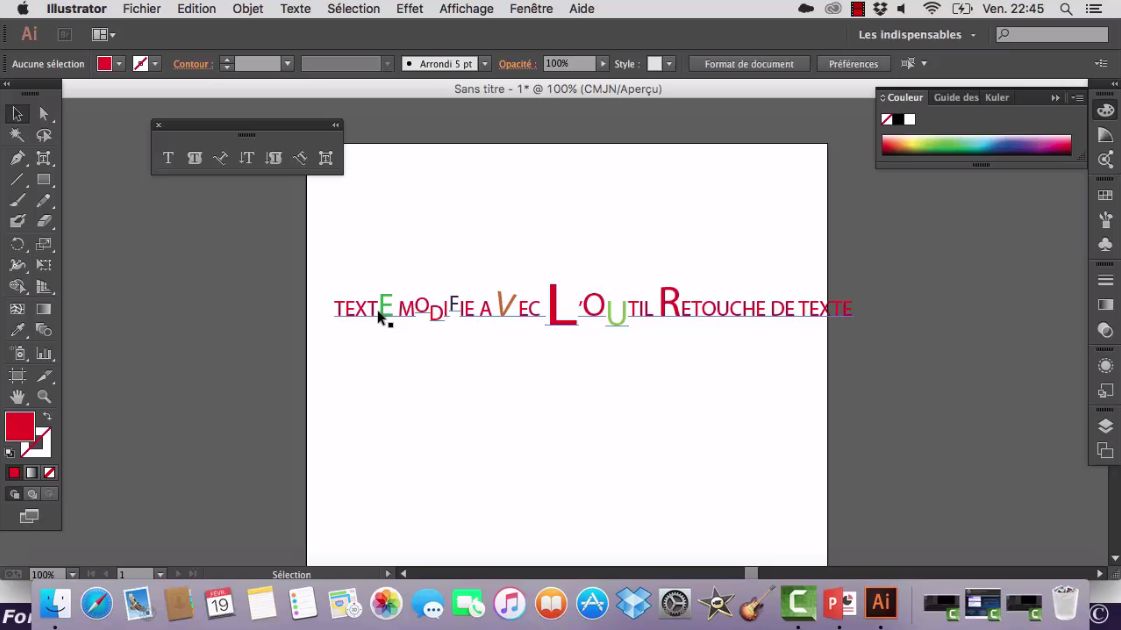The width and height of the screenshot is (1121, 630).
Task: Select the Type on a Path tool
Action: 221,157
